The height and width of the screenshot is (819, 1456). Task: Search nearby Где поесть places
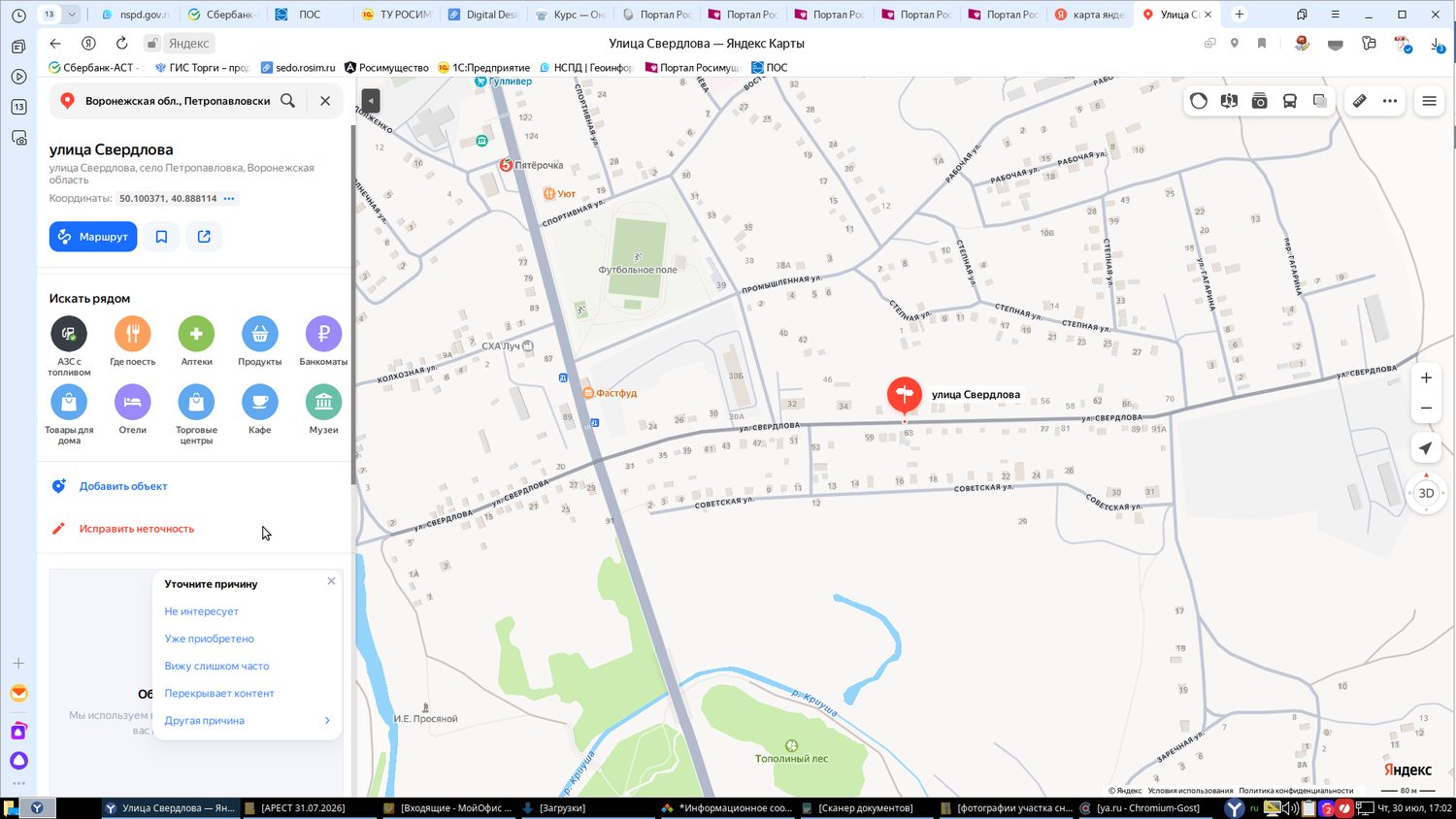click(132, 342)
